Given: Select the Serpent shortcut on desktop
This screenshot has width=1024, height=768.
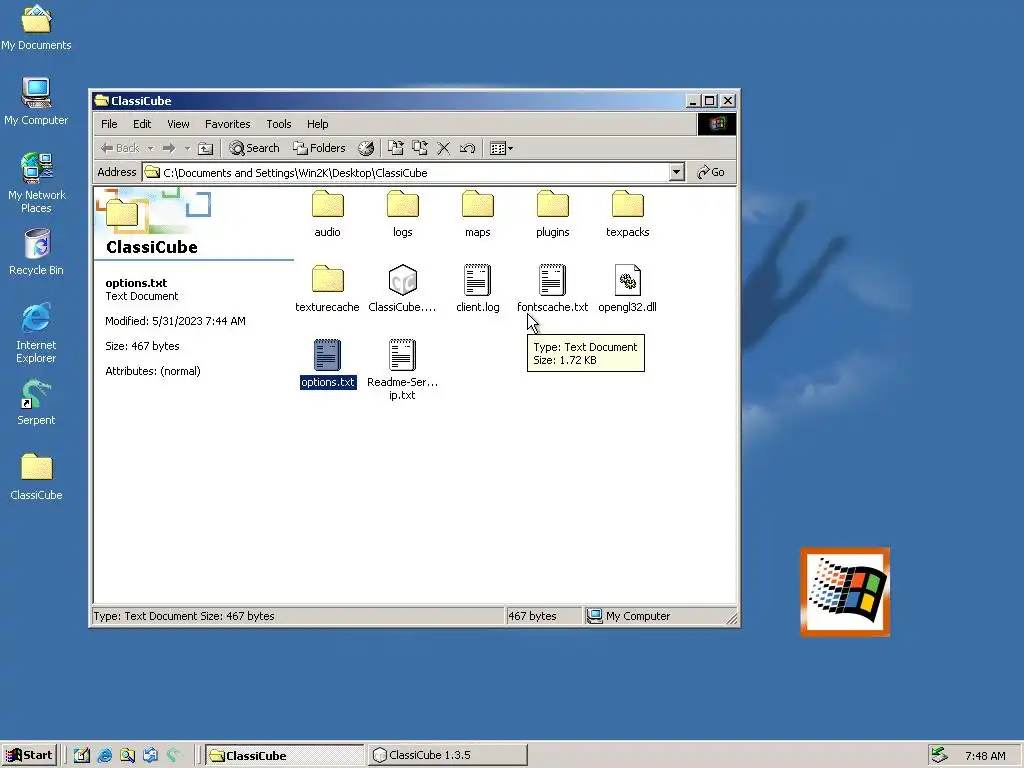Looking at the screenshot, I should tap(36, 402).
